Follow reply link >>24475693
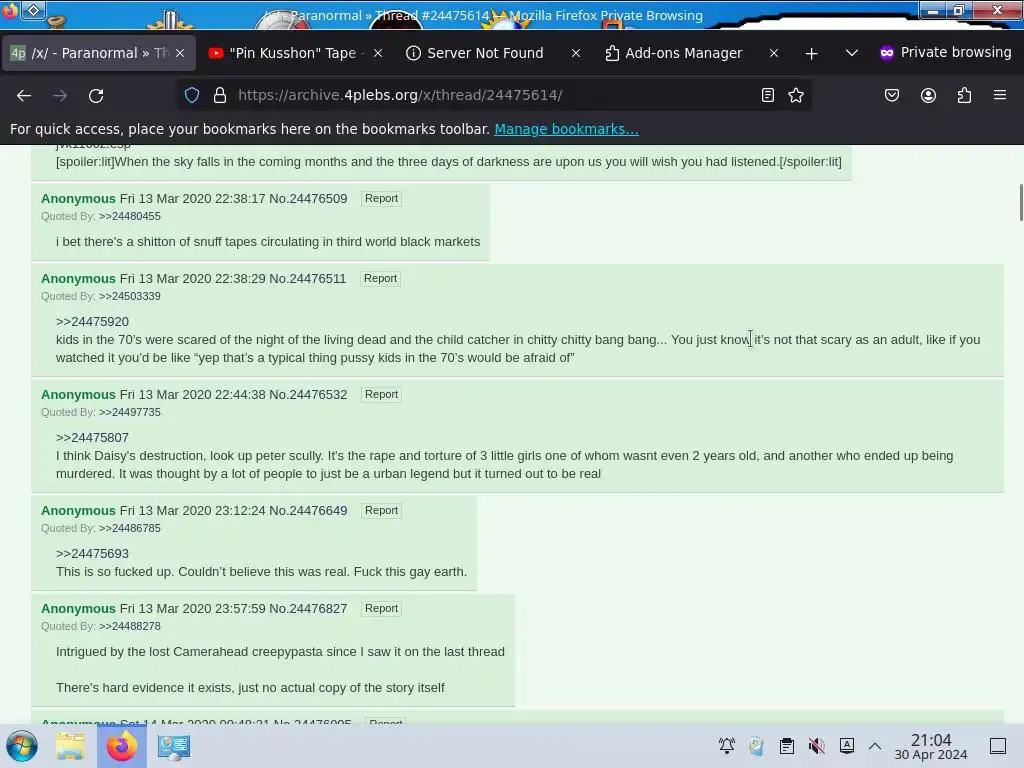The height and width of the screenshot is (768, 1024). pyautogui.click(x=92, y=554)
